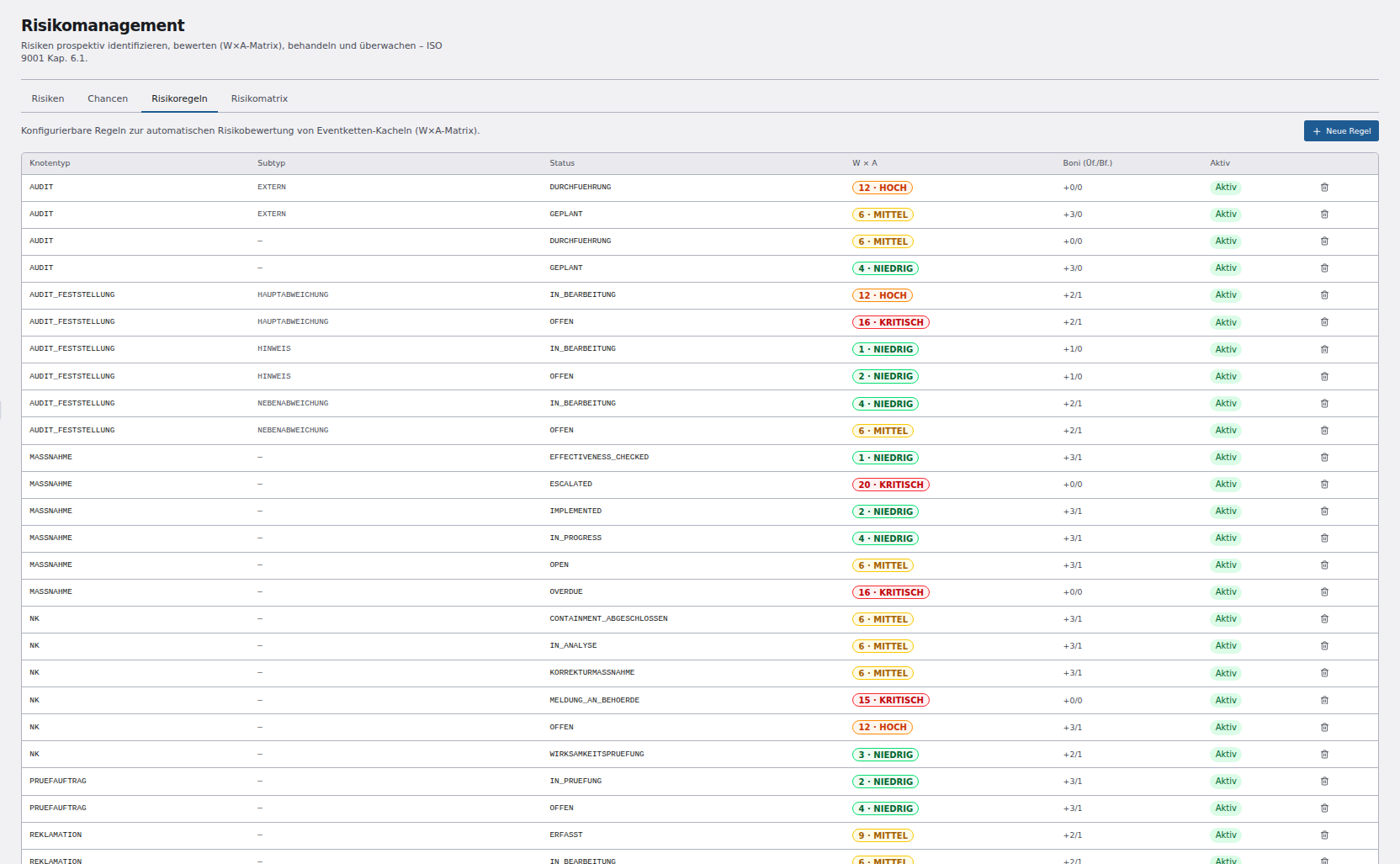Viewport: 1400px width, 864px height.
Task: Click the 9 · MITTEL risk badge
Action: click(x=883, y=835)
